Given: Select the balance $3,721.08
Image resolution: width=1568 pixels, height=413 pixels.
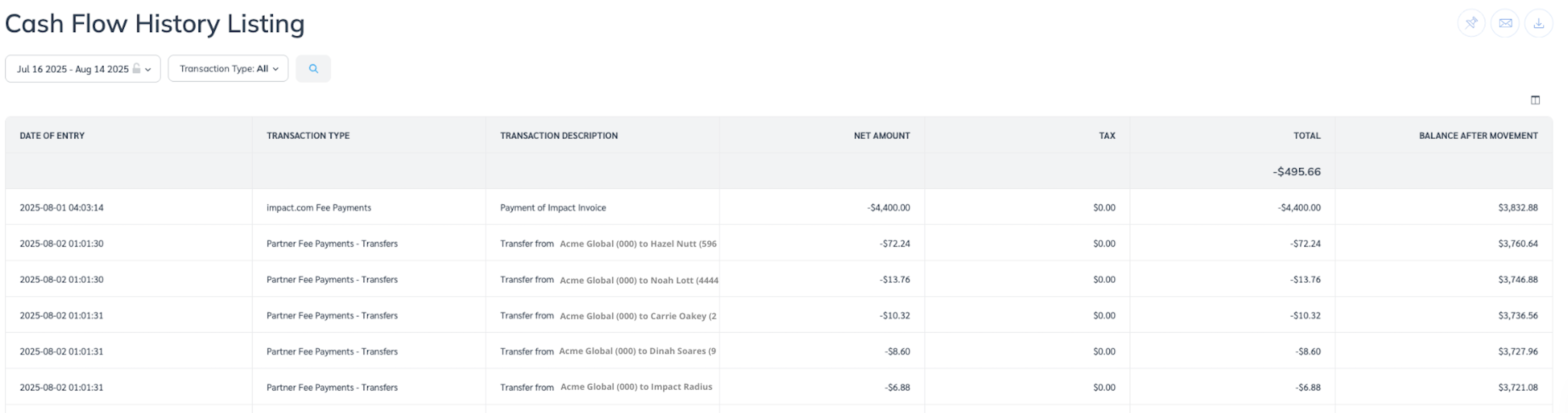Looking at the screenshot, I should pos(1518,387).
